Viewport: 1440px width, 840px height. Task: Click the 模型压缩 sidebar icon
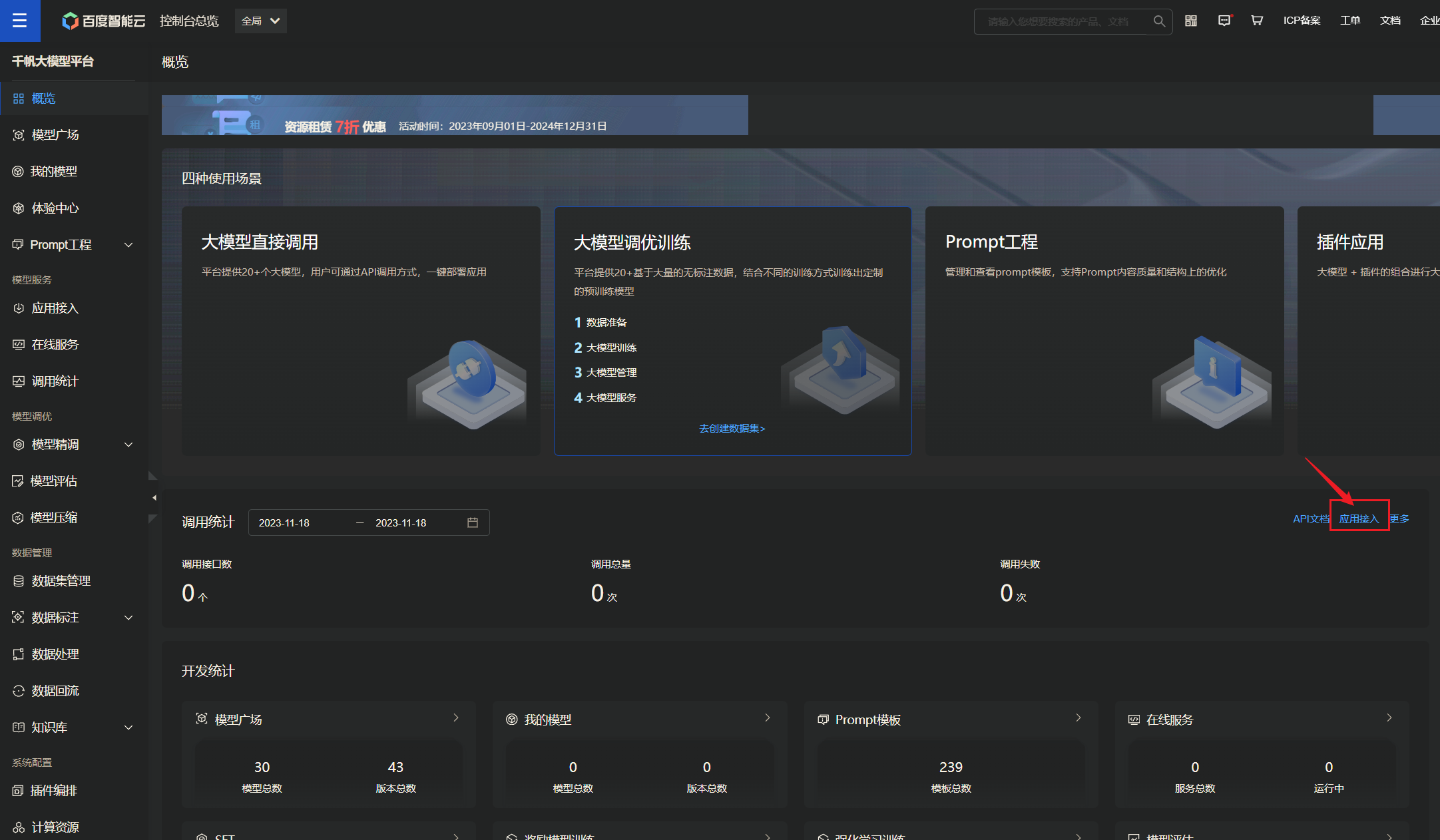pos(18,518)
